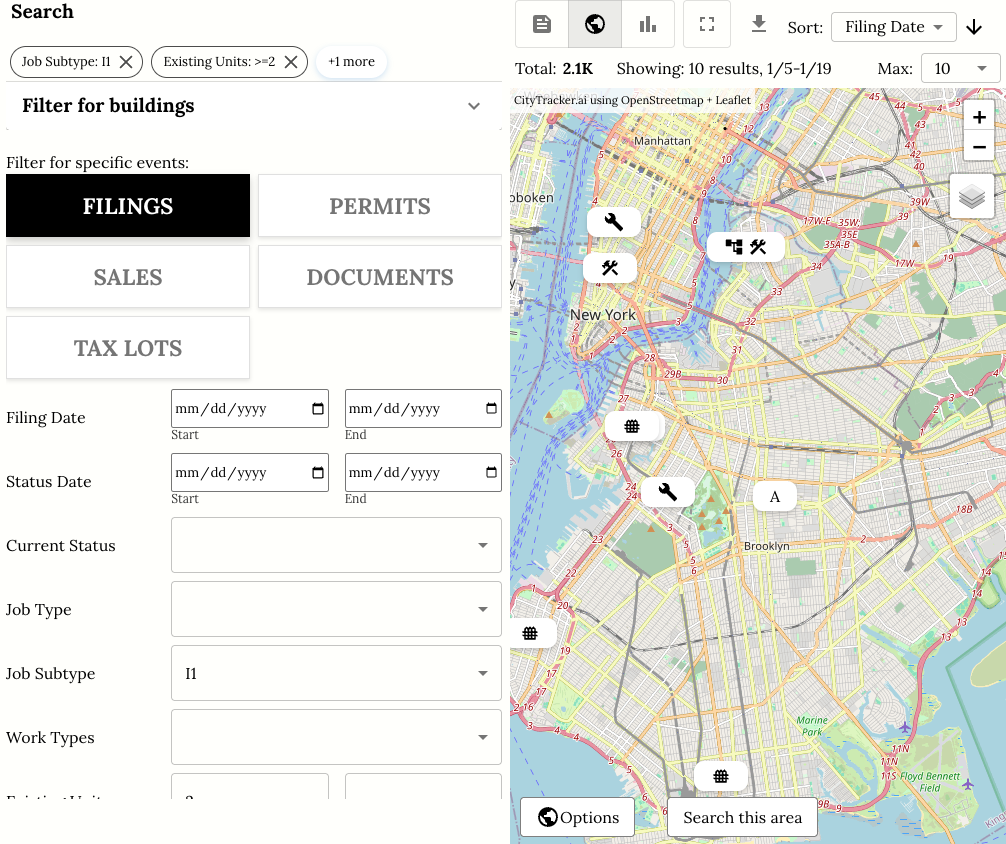
Task: Open the Sort Filing Date dropdown
Action: 893,27
